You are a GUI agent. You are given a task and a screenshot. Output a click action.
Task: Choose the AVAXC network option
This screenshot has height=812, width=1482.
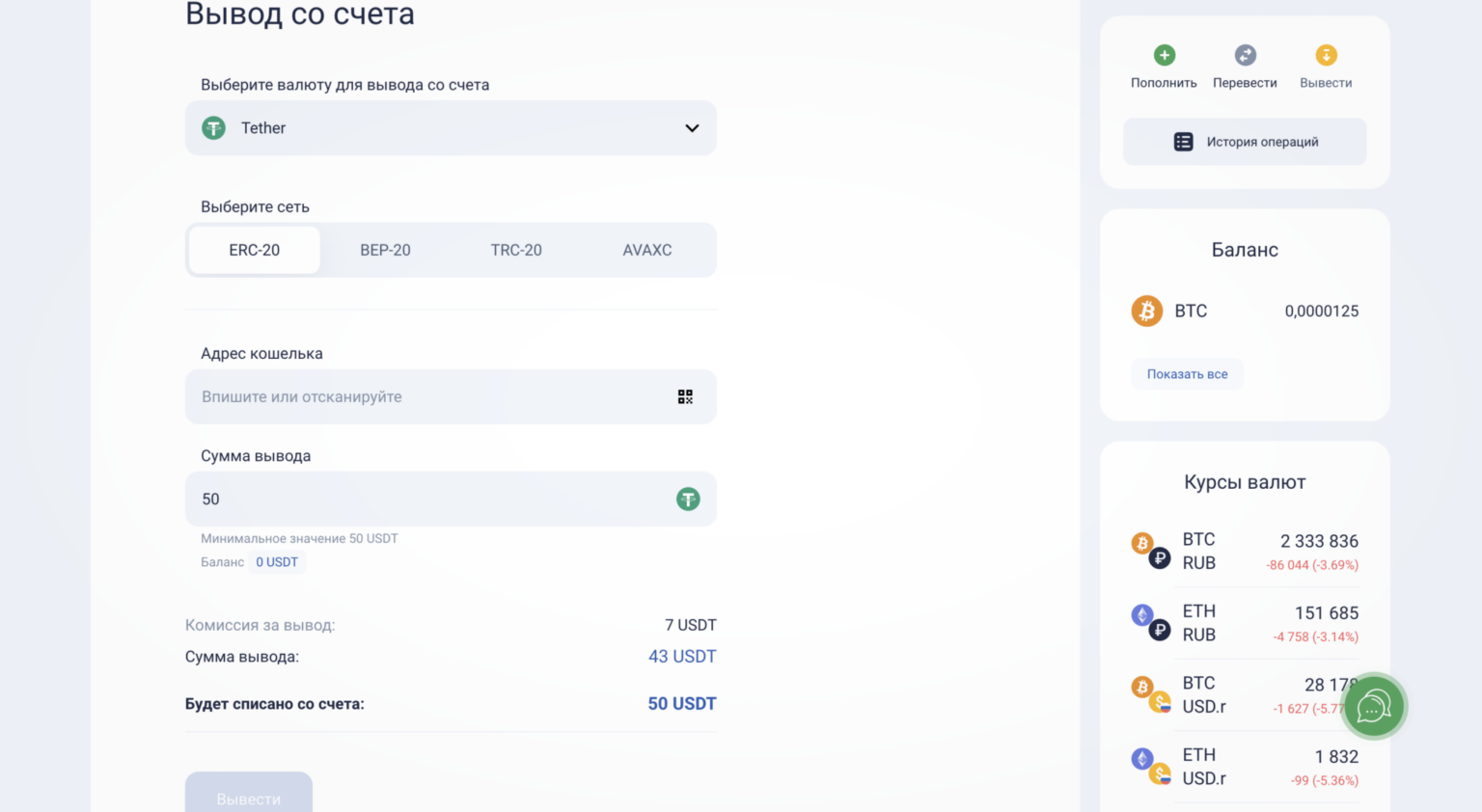[646, 249]
